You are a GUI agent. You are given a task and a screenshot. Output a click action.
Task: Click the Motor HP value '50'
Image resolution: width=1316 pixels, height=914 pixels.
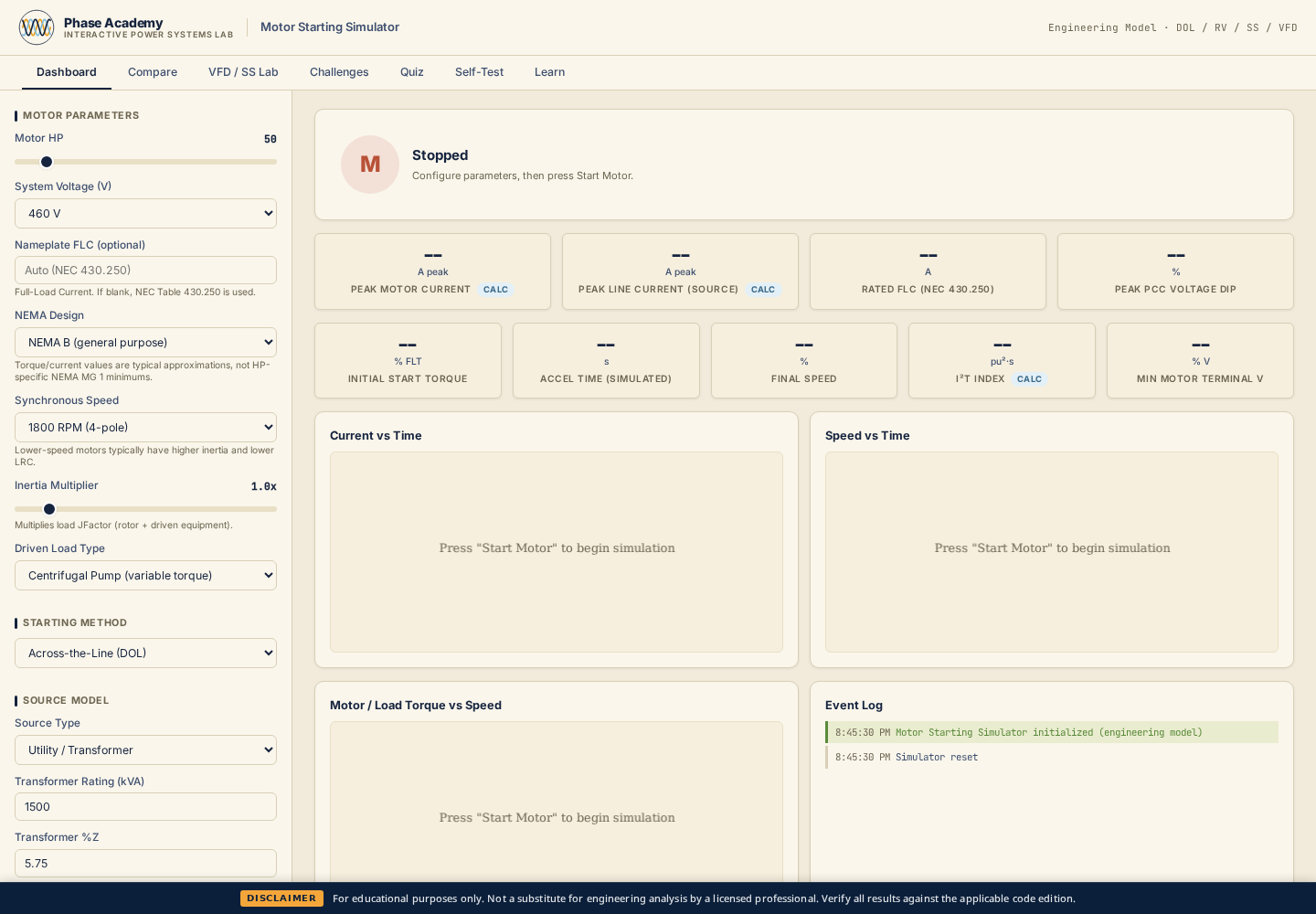pyautogui.click(x=271, y=139)
